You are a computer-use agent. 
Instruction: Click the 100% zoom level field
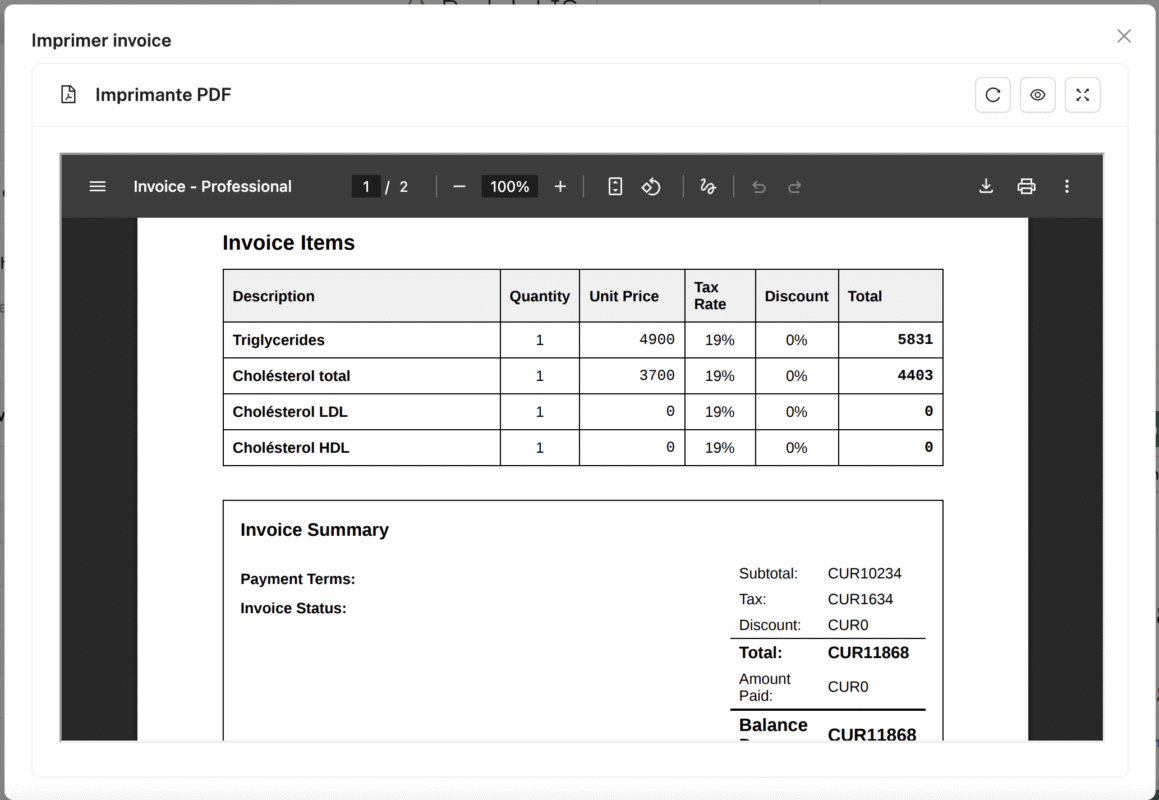coord(509,186)
